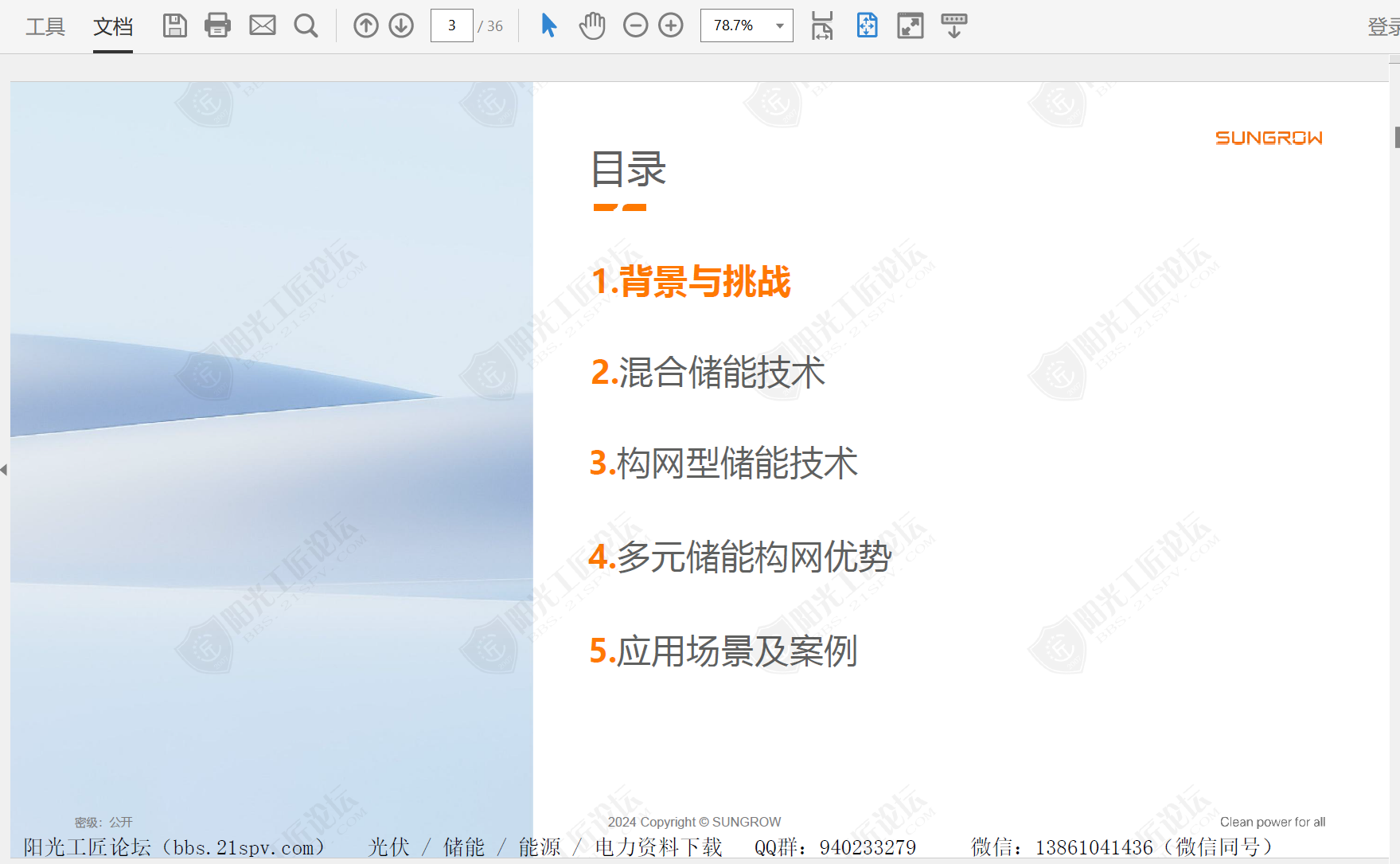Click the 目录 title text
This screenshot has width=1400, height=864.
click(x=629, y=169)
